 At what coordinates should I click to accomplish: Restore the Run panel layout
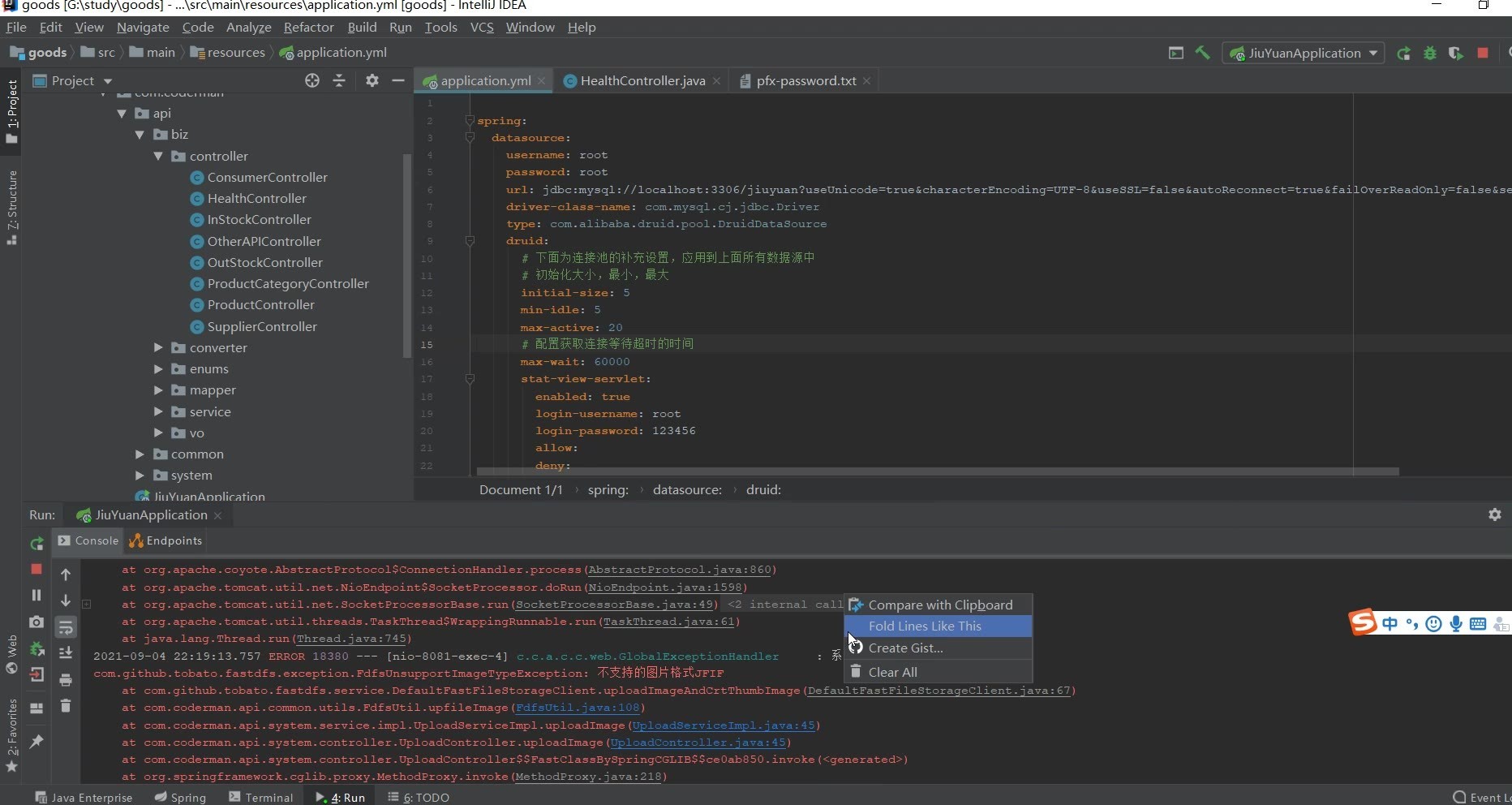(x=37, y=708)
